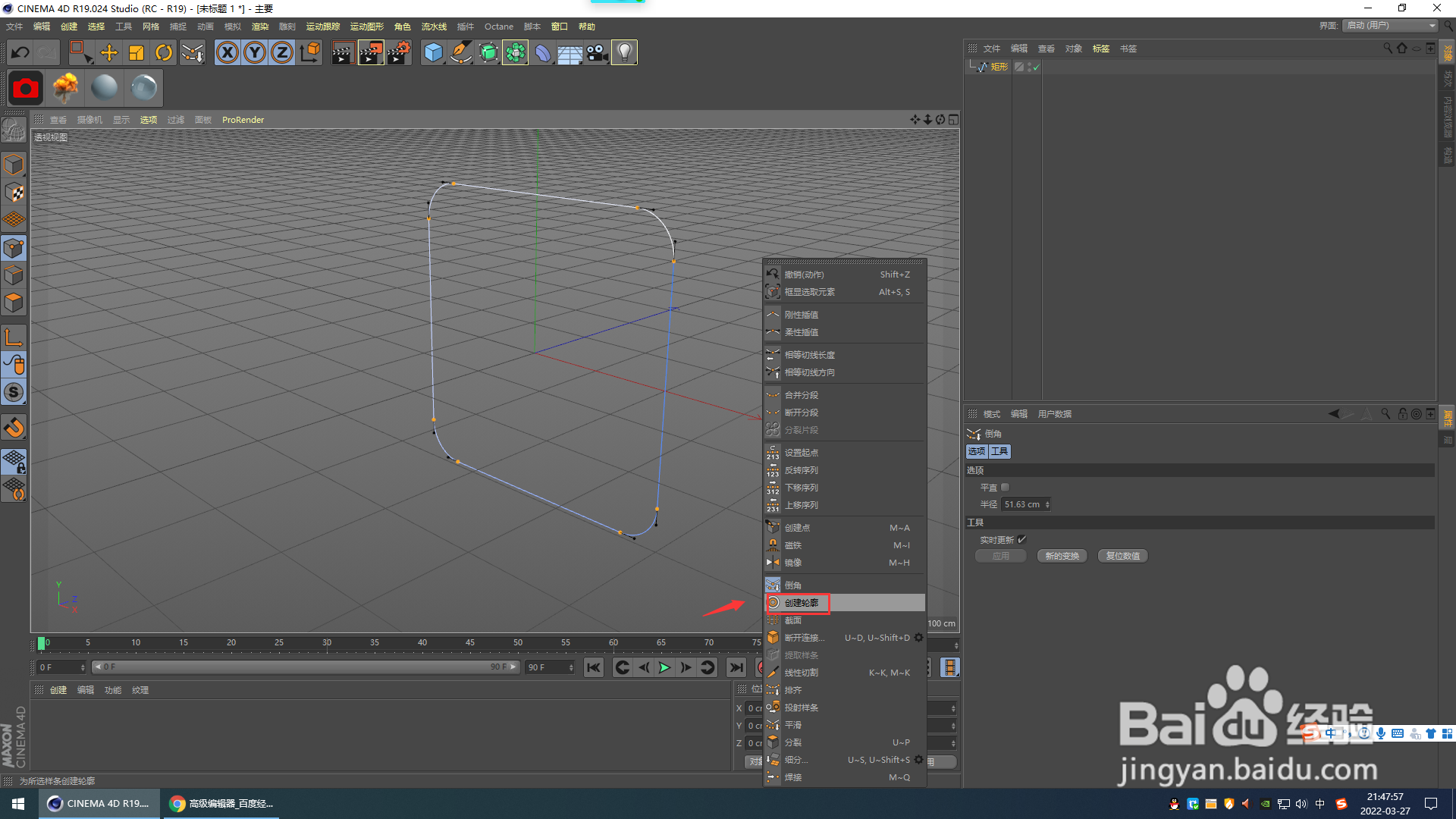Toggle visibility dots of 矩形 object
This screenshot has width=1456, height=819.
pyautogui.click(x=1029, y=67)
